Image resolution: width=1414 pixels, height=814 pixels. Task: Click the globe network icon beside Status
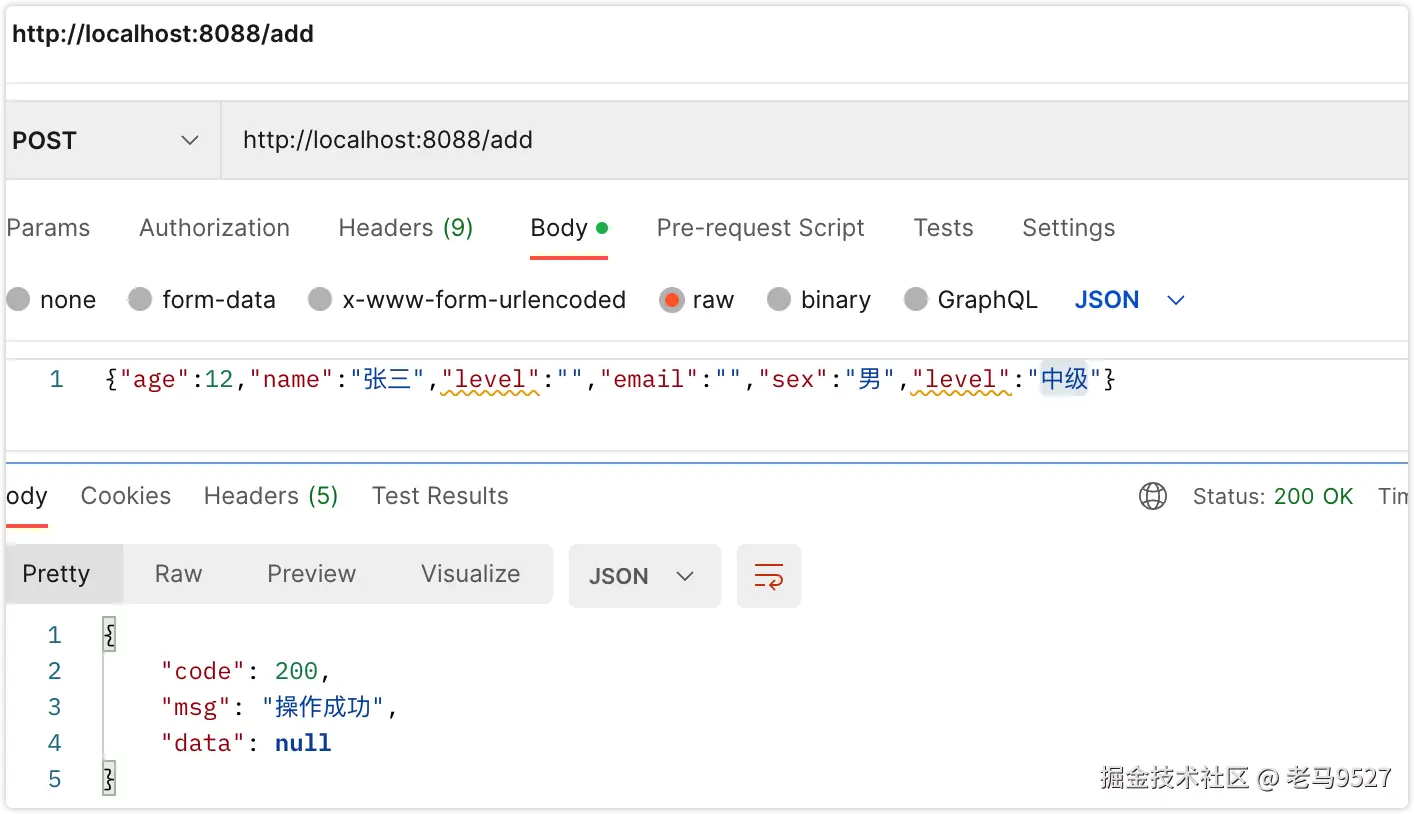(1153, 496)
